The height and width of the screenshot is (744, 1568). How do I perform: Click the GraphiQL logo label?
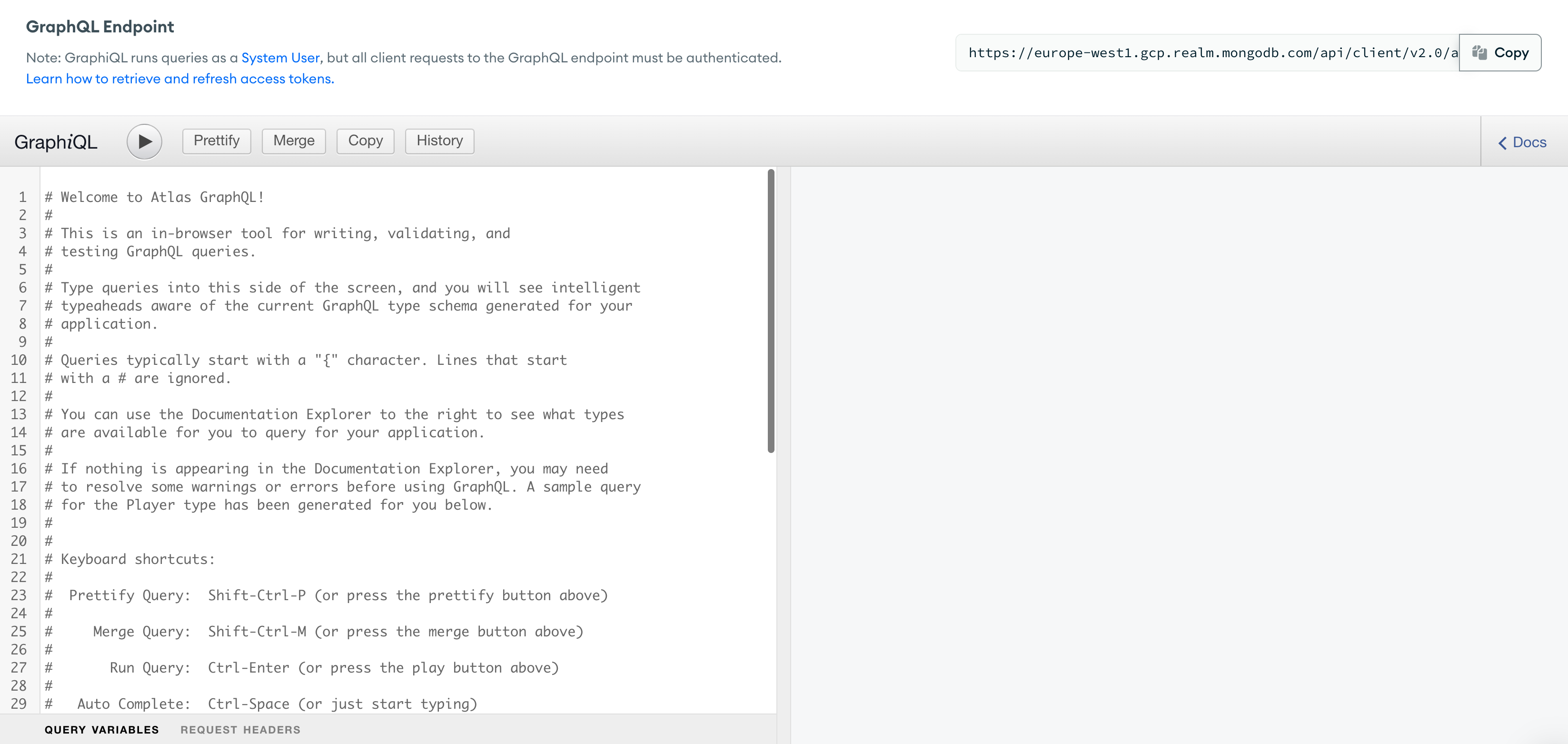coord(58,141)
